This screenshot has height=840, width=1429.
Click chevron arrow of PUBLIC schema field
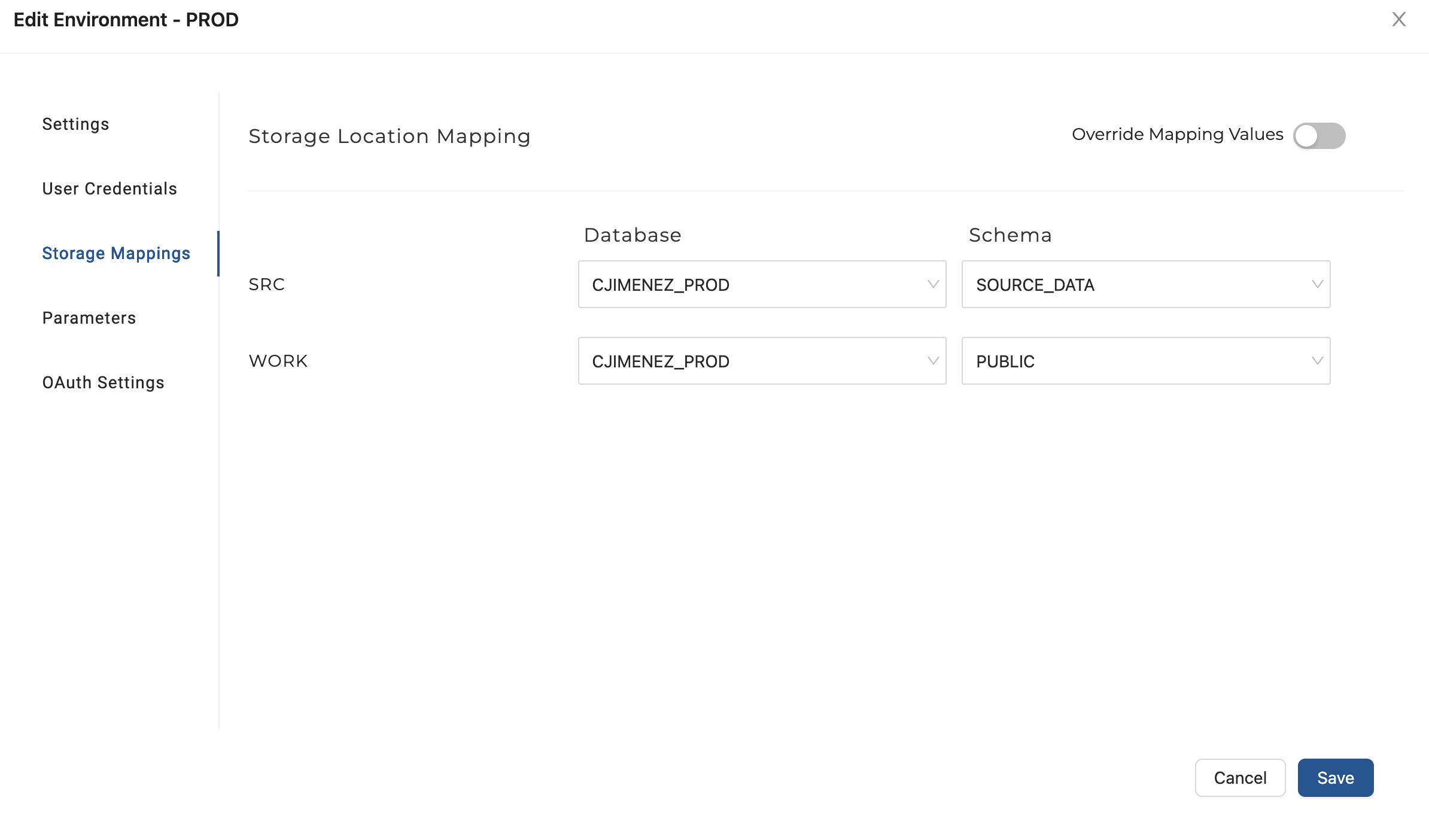point(1317,361)
